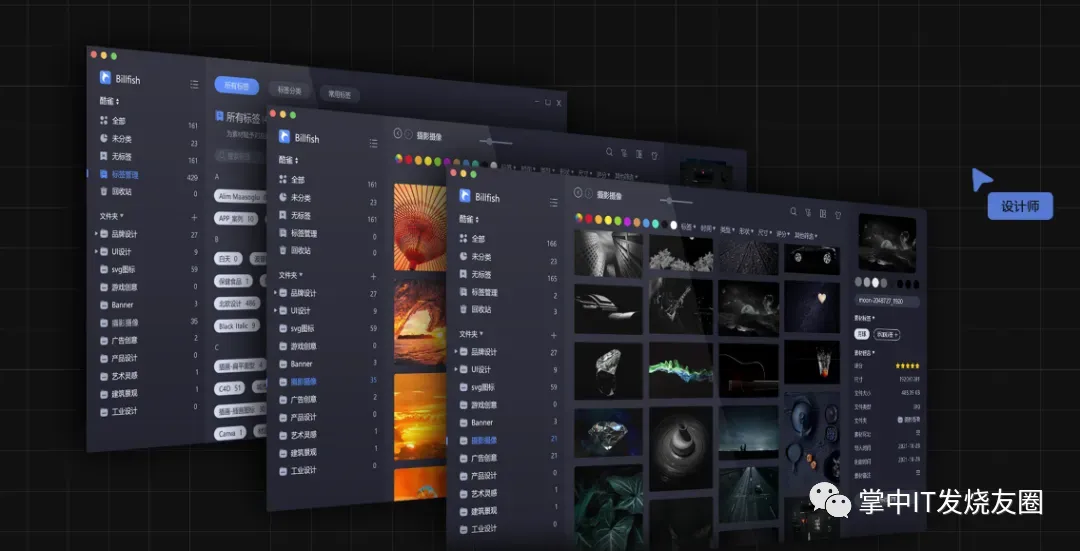The image size is (1080, 551).
Task: Click the search icon in front window toolbar
Action: pos(793,212)
